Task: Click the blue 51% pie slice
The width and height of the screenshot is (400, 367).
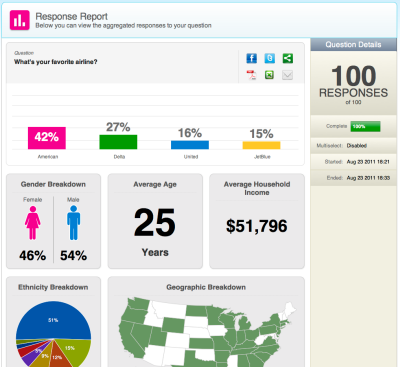Action: point(53,320)
